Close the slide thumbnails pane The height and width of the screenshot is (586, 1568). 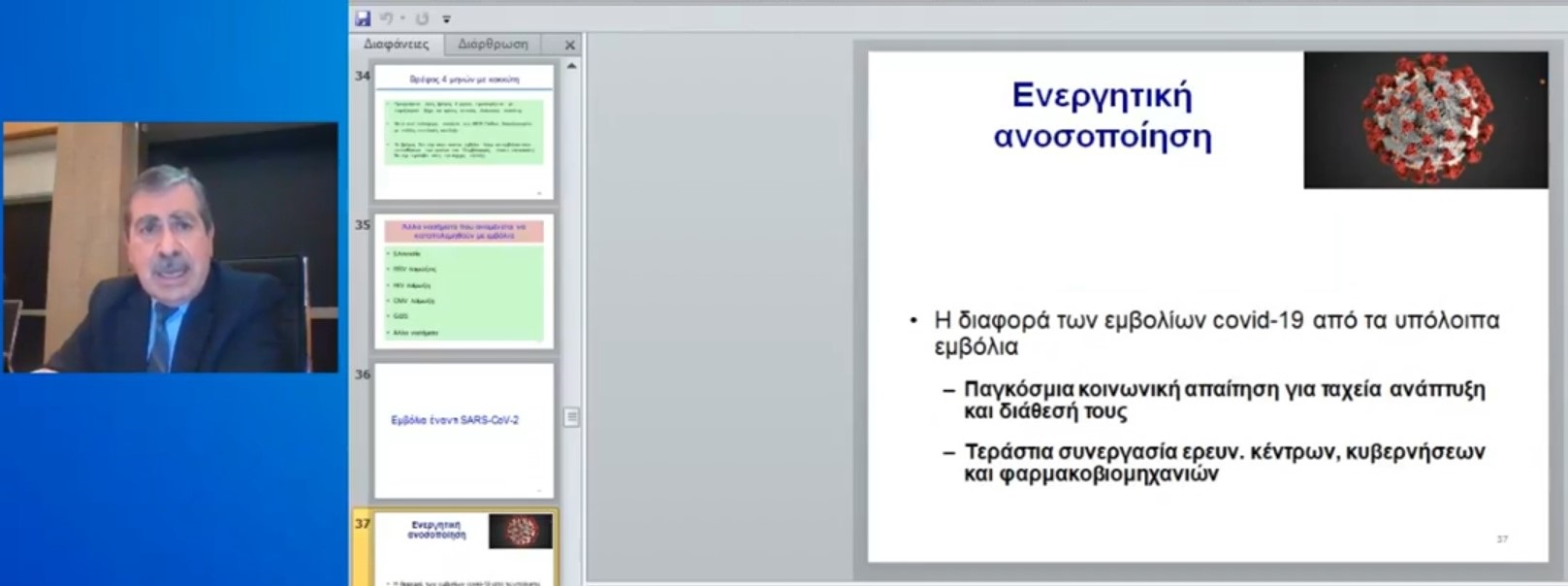click(570, 45)
